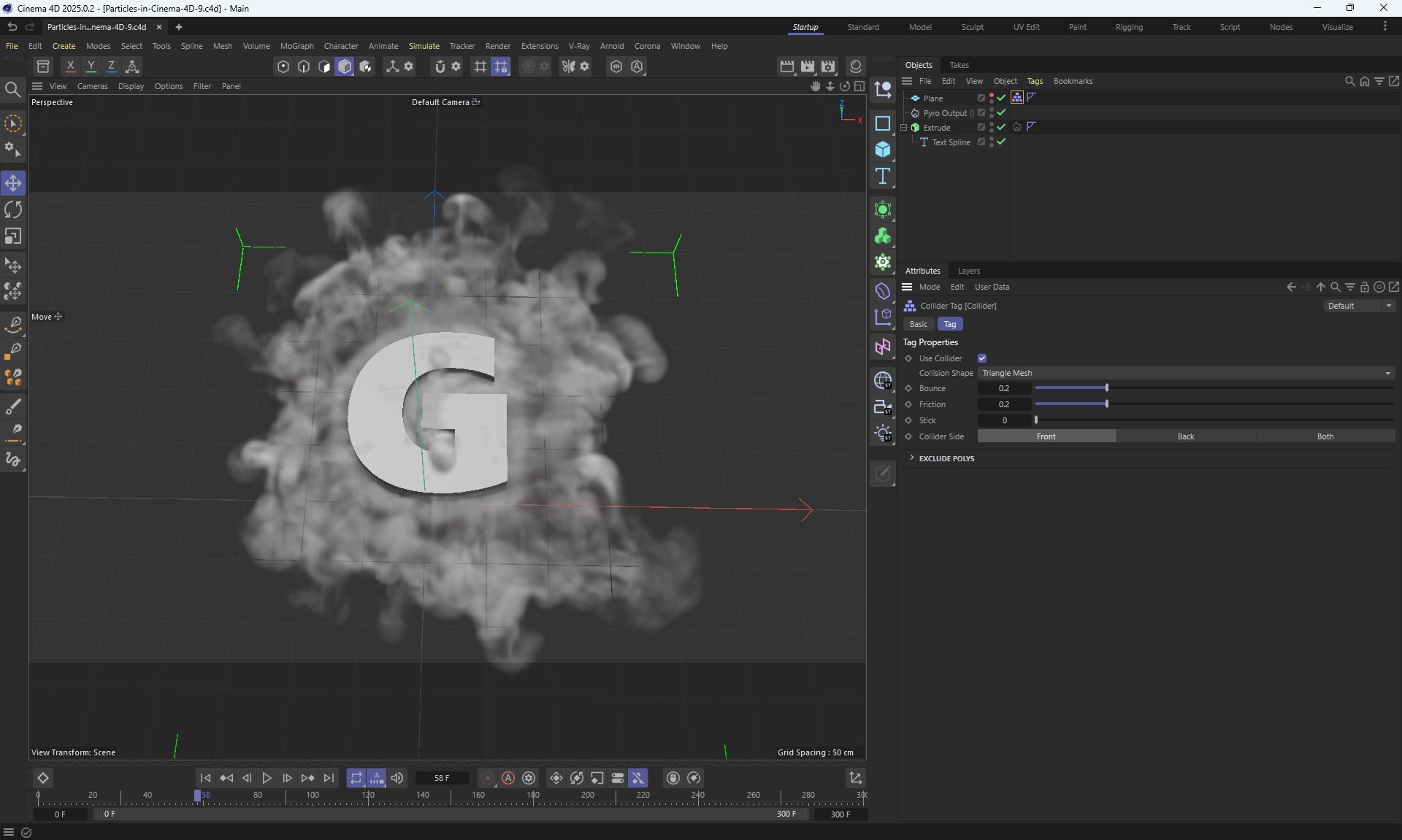
Task: Click the Cube primitive icon
Action: (883, 150)
